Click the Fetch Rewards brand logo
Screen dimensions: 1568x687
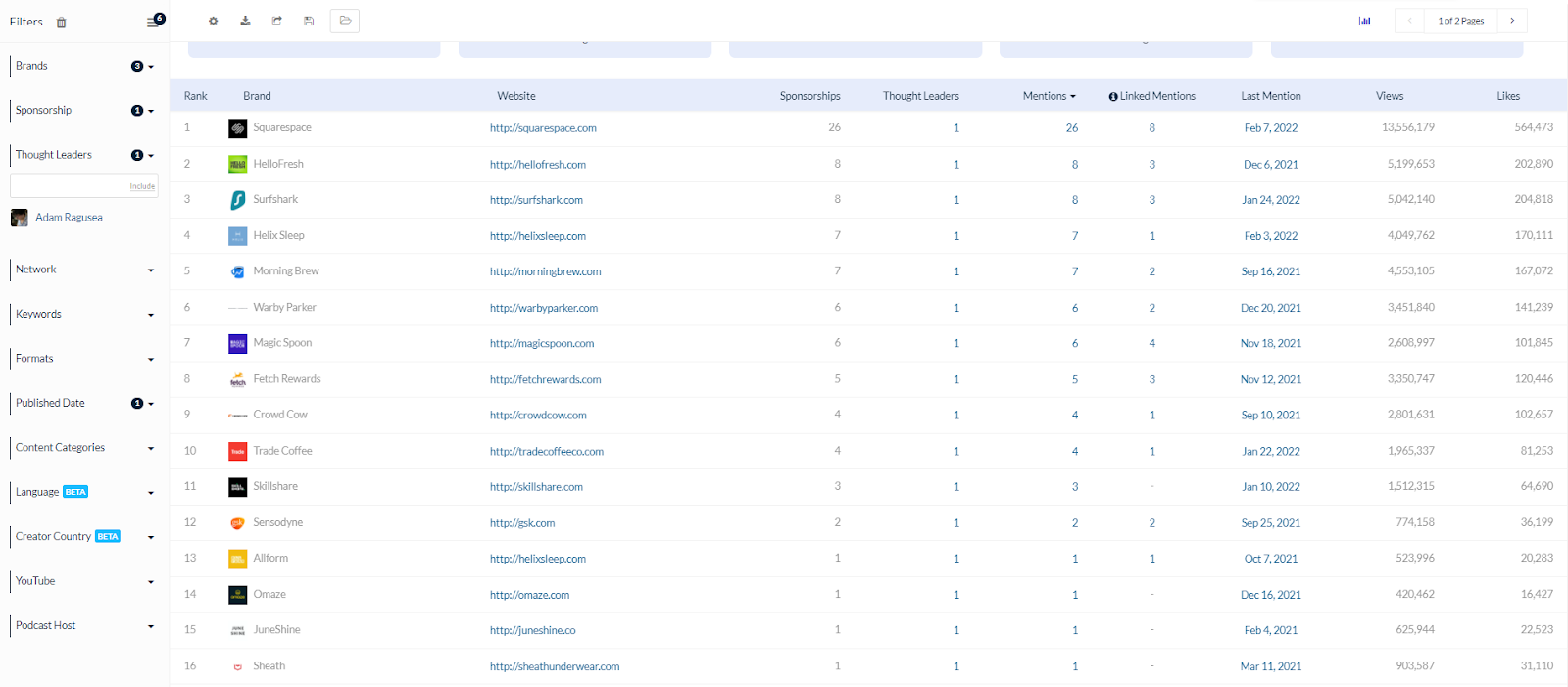tap(237, 379)
